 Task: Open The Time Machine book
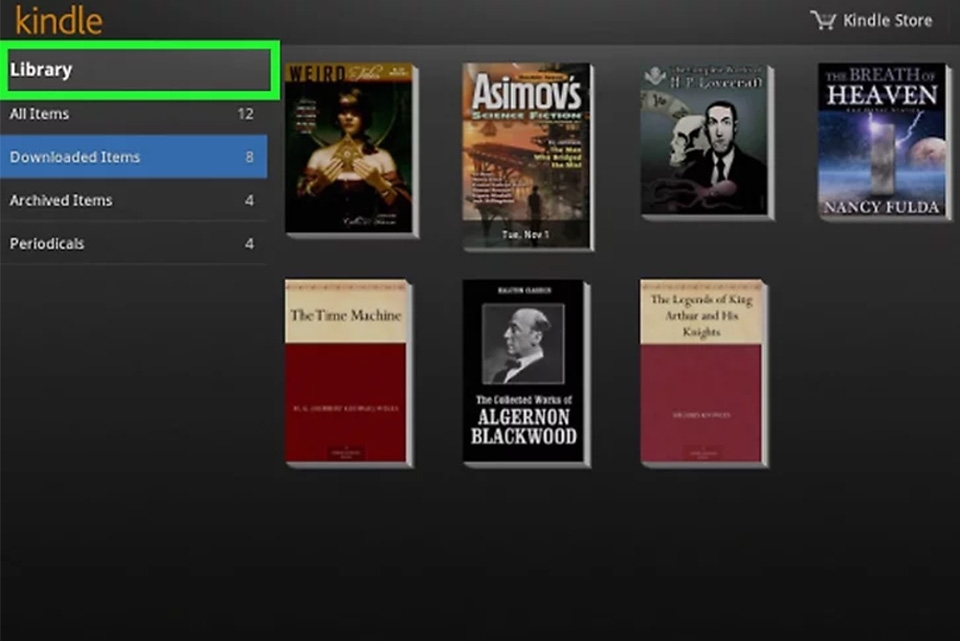click(349, 373)
